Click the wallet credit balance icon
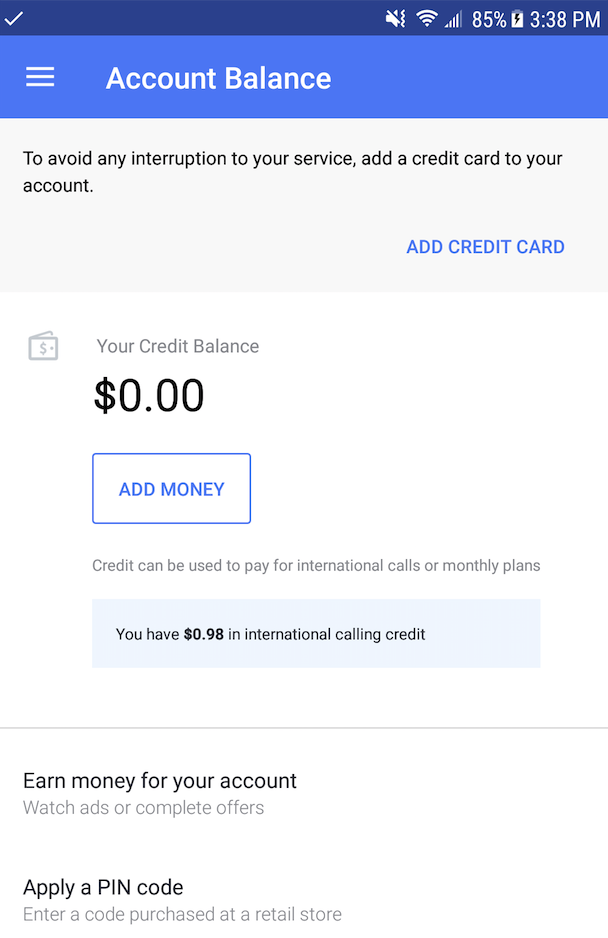The height and width of the screenshot is (938, 608). pyautogui.click(x=43, y=347)
